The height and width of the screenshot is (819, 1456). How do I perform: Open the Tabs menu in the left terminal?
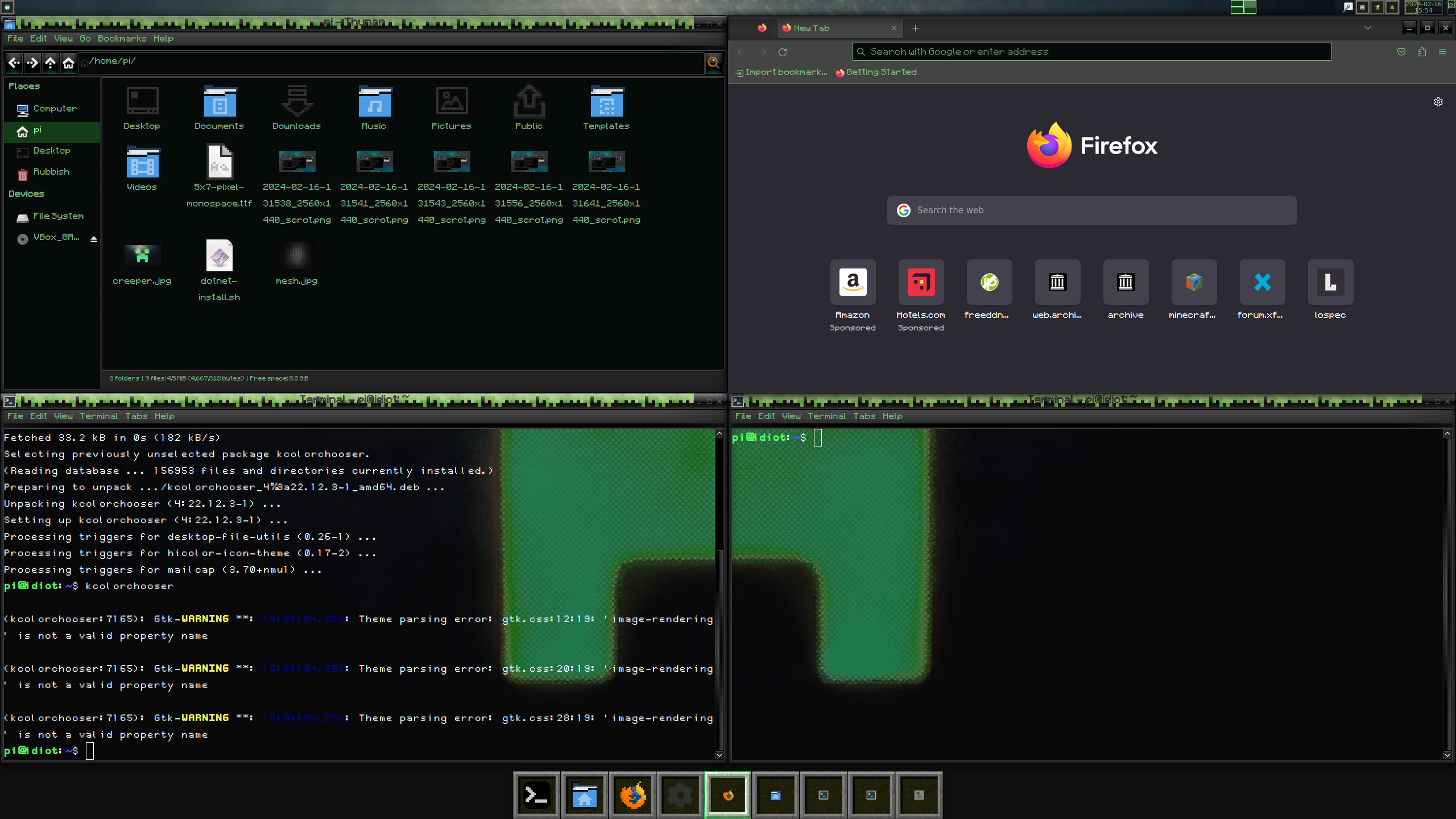click(136, 416)
